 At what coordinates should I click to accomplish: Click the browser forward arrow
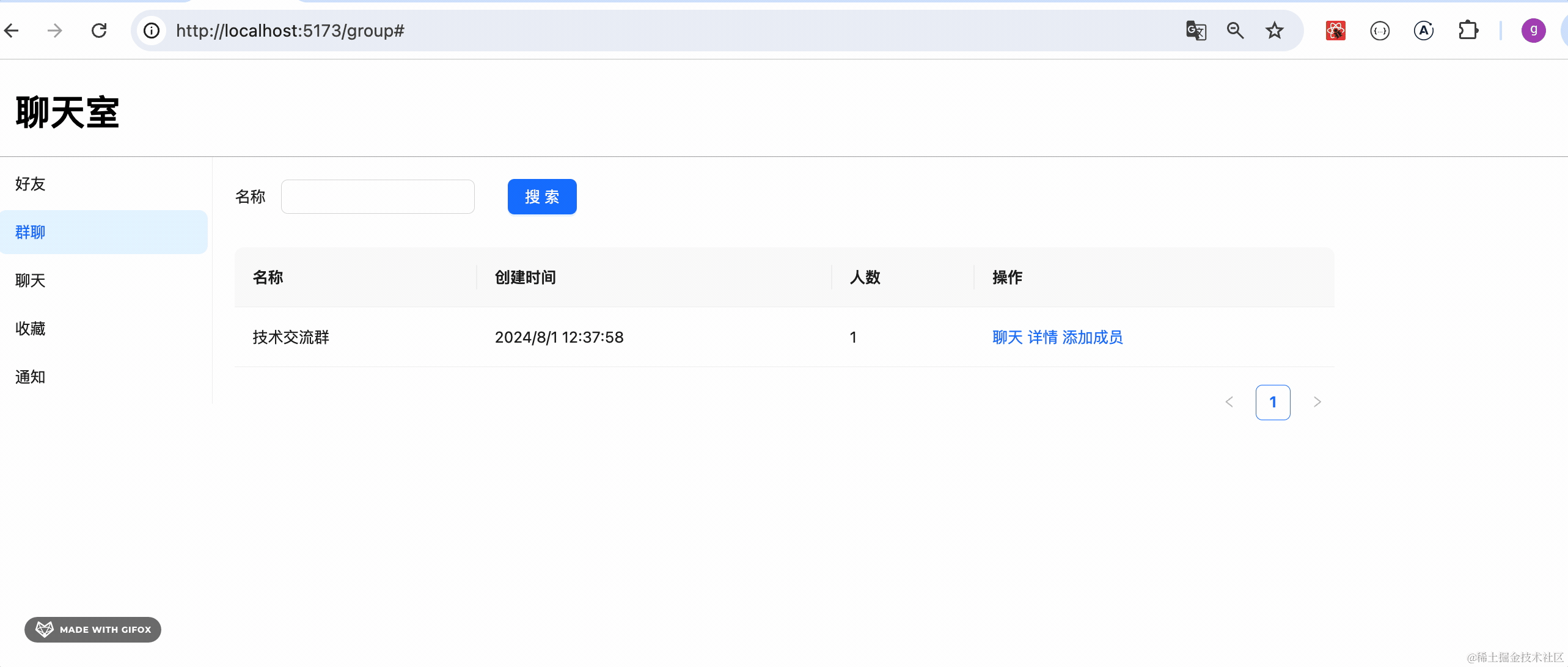pos(55,31)
